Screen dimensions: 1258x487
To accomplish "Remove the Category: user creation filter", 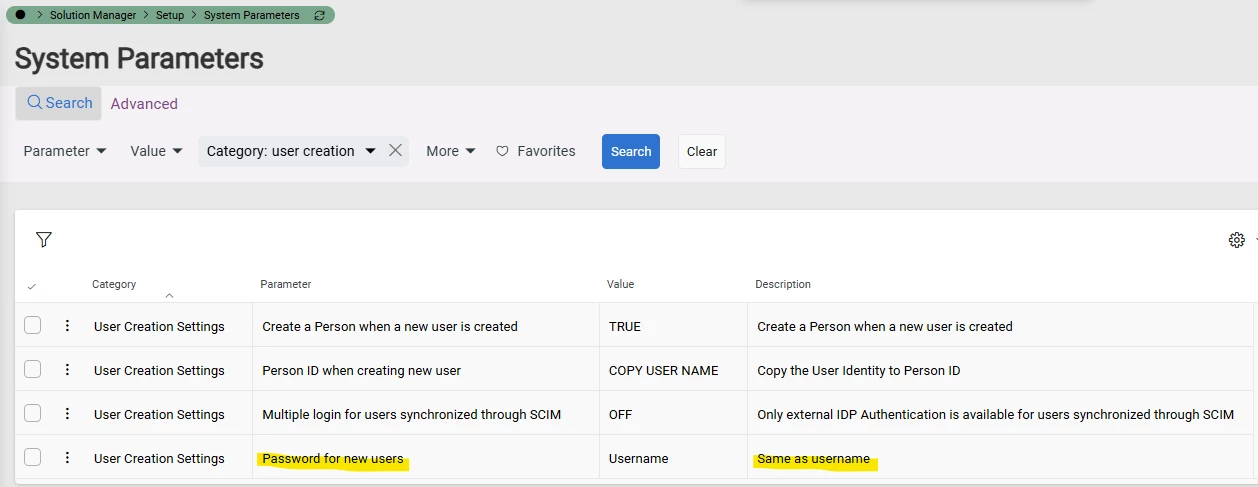I will tap(395, 151).
